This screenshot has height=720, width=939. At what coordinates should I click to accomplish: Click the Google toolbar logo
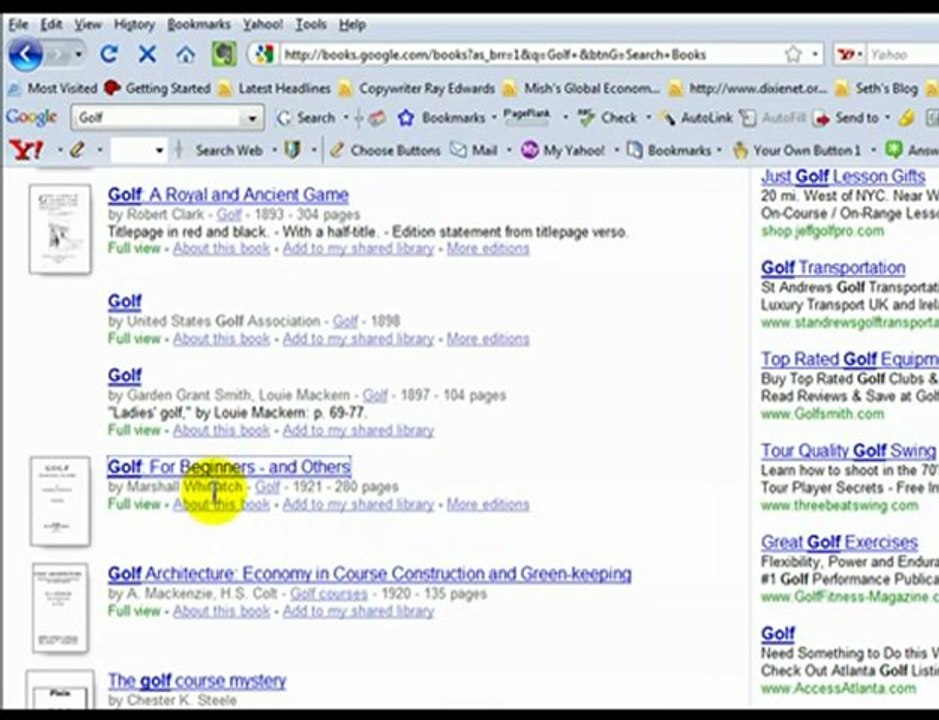tap(32, 117)
